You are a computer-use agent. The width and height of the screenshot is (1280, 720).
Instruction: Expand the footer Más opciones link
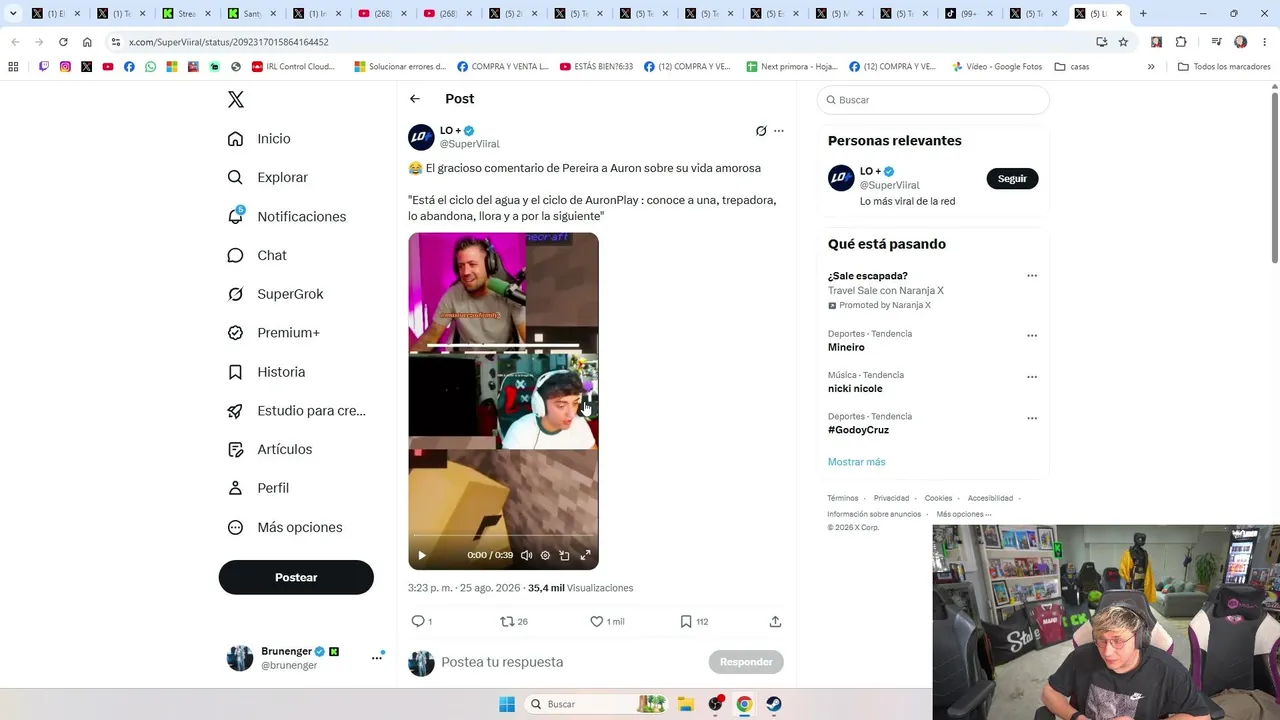pos(964,514)
